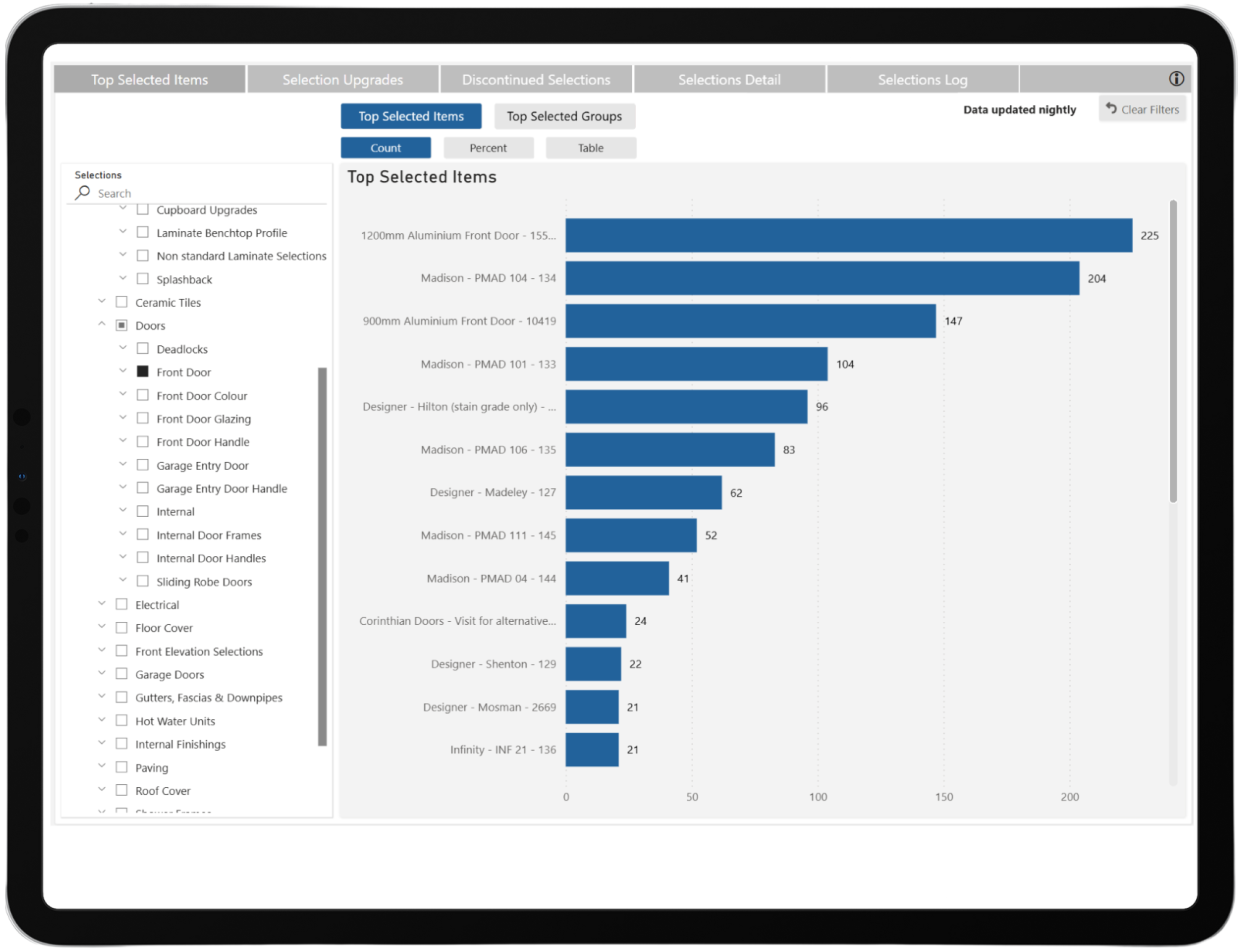
Task: Show the Percent view
Action: tap(488, 147)
